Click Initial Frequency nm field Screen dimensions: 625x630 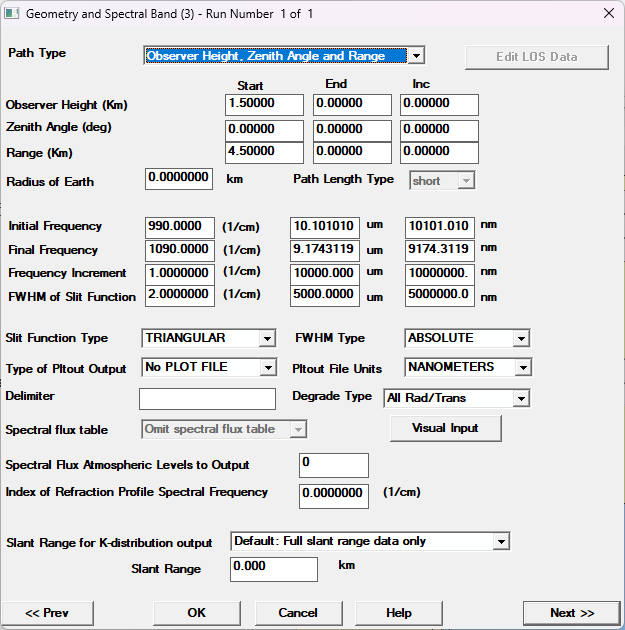coord(440,228)
